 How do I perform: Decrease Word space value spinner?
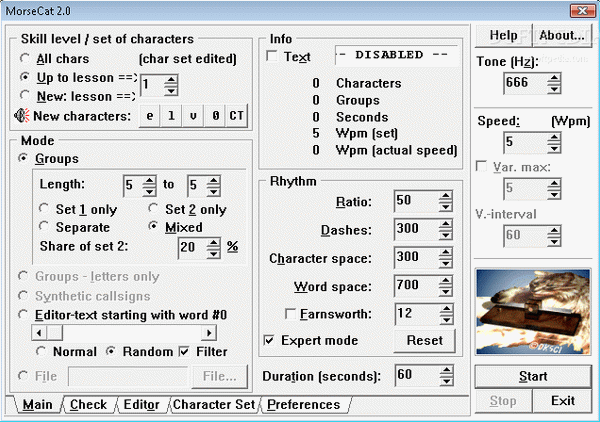445,291
